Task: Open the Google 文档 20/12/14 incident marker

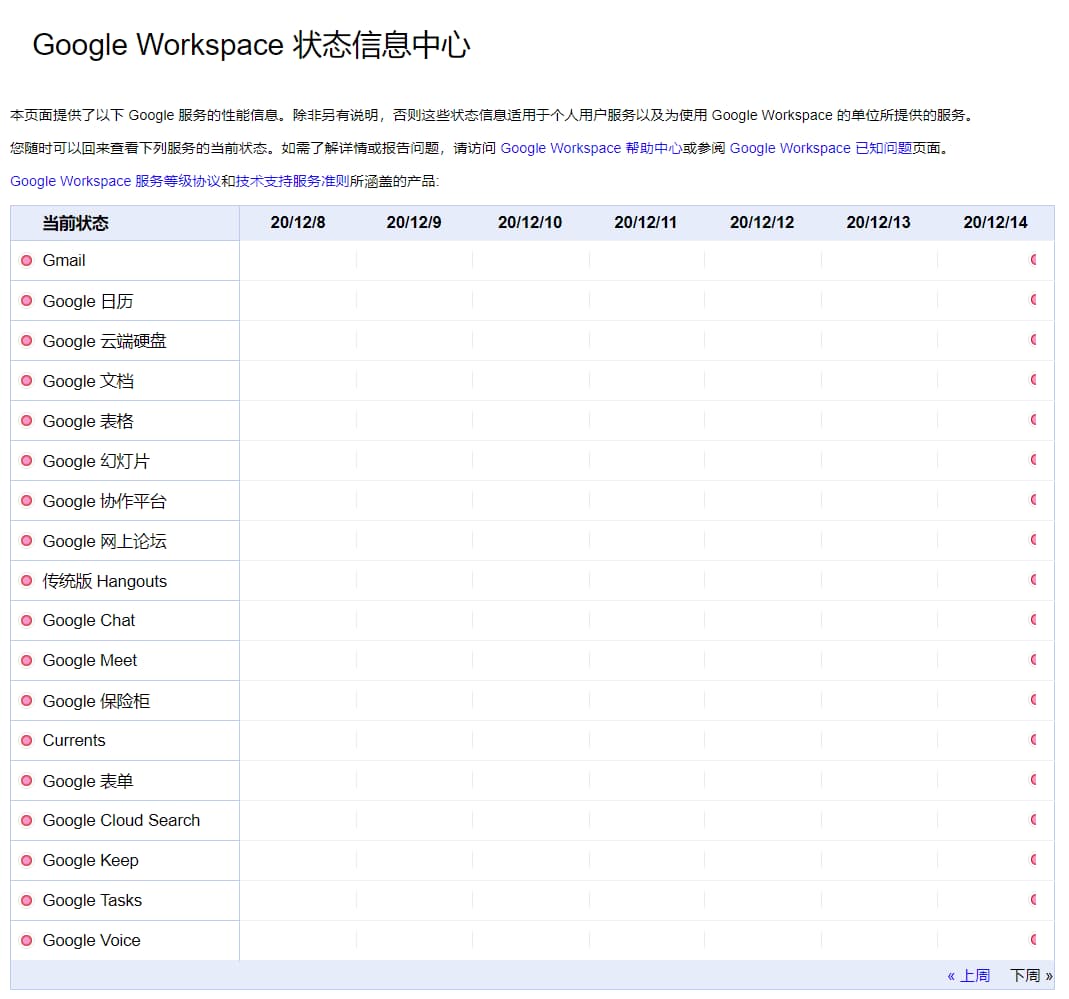Action: (1034, 379)
